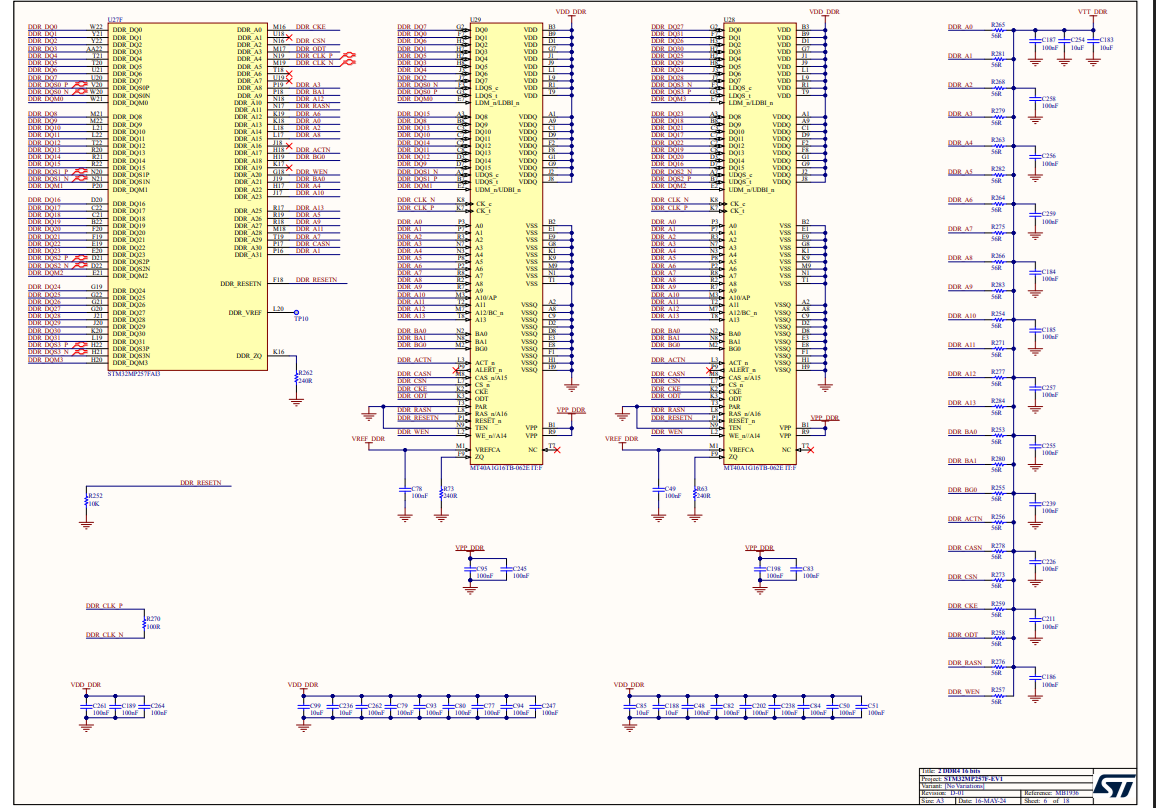Select the 'U28' memory chip designator

(x=729, y=20)
